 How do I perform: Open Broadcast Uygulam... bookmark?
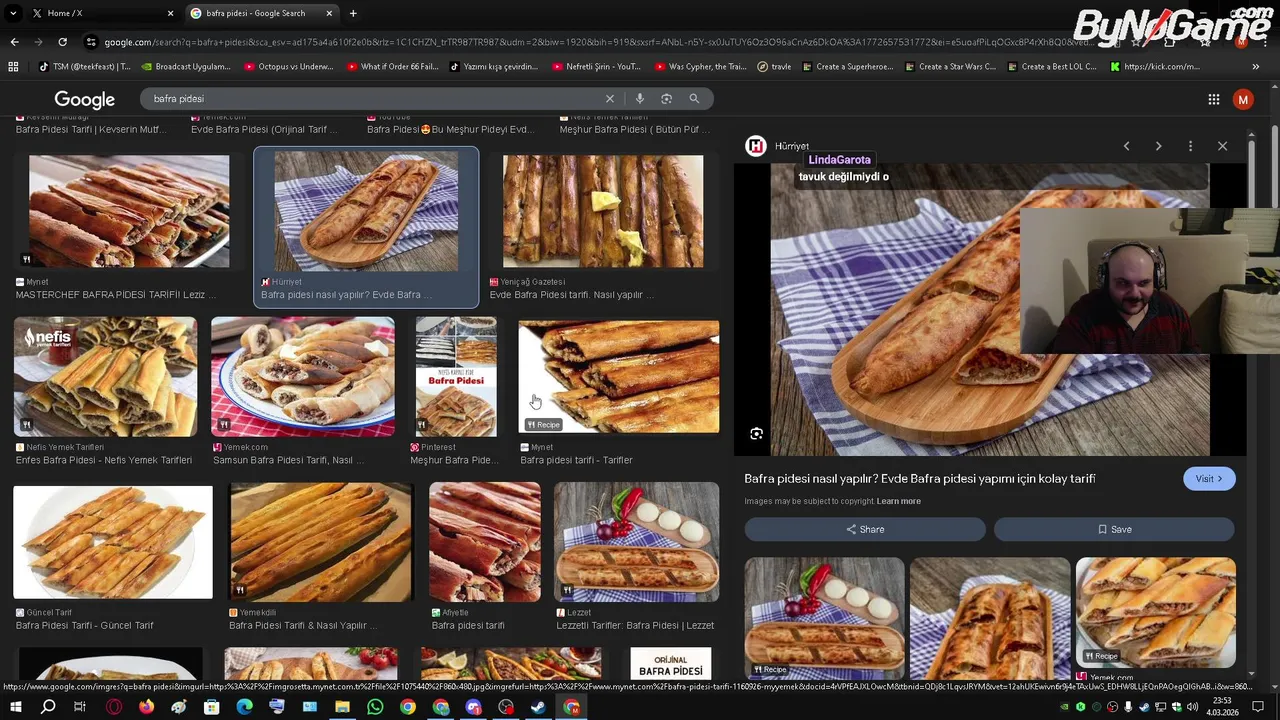186,67
